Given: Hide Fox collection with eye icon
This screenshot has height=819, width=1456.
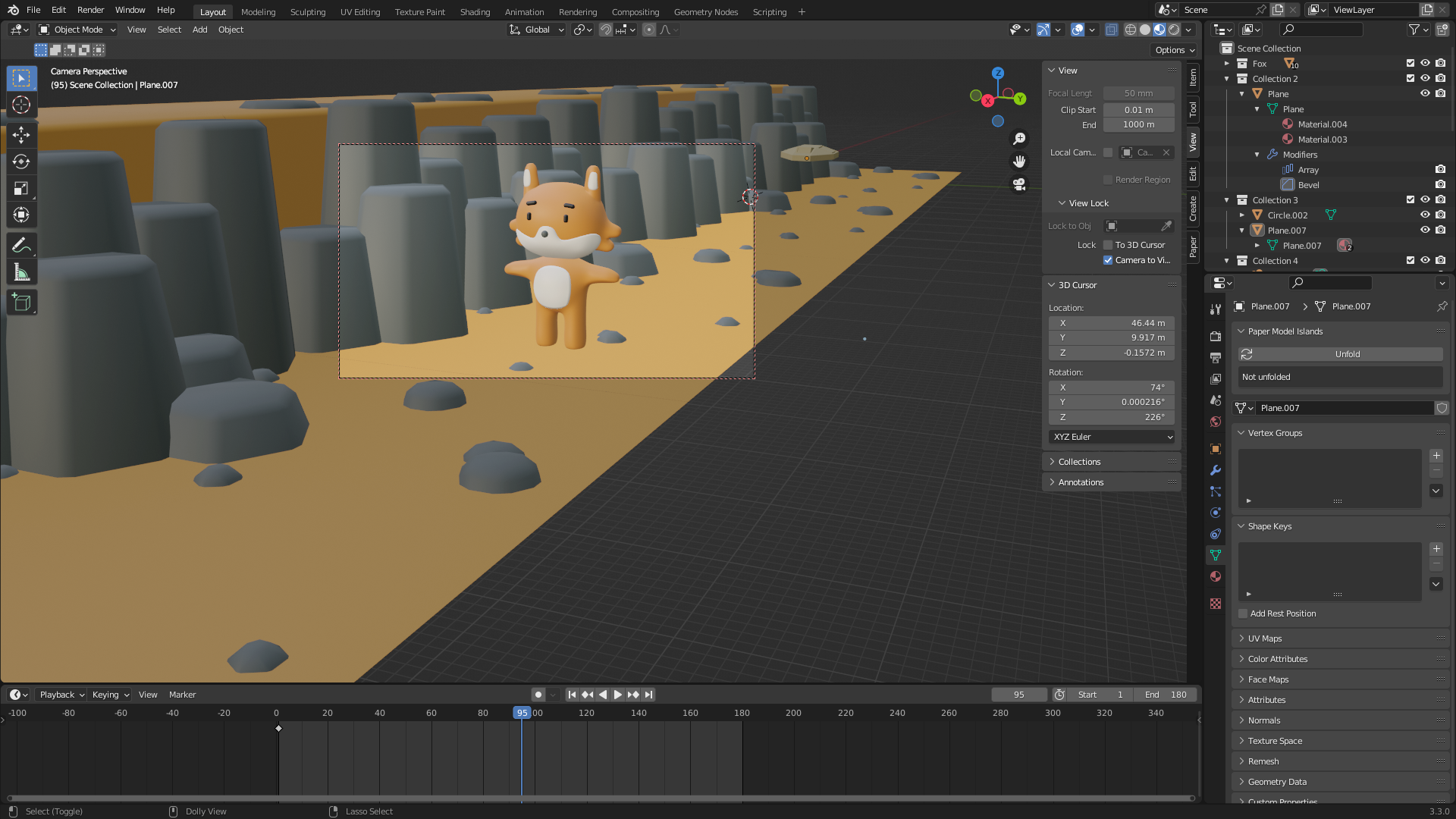Looking at the screenshot, I should (x=1425, y=64).
